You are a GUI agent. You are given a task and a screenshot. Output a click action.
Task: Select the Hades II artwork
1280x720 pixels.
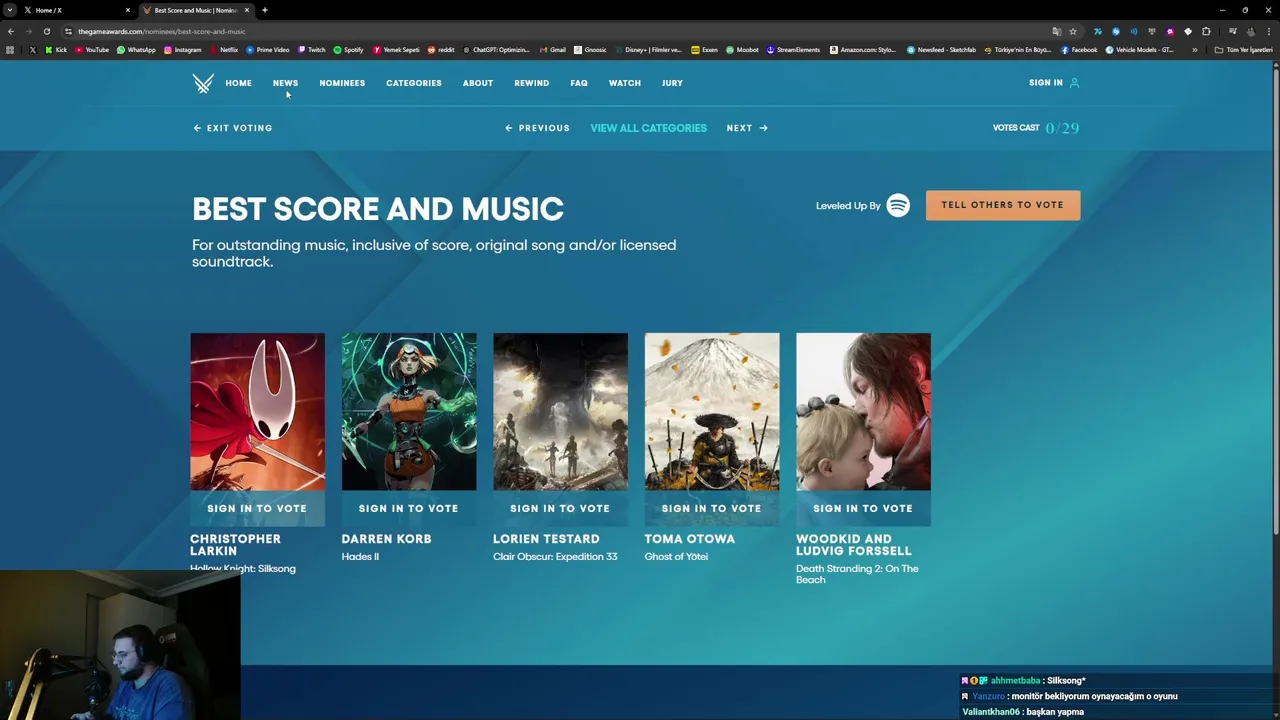tap(409, 412)
